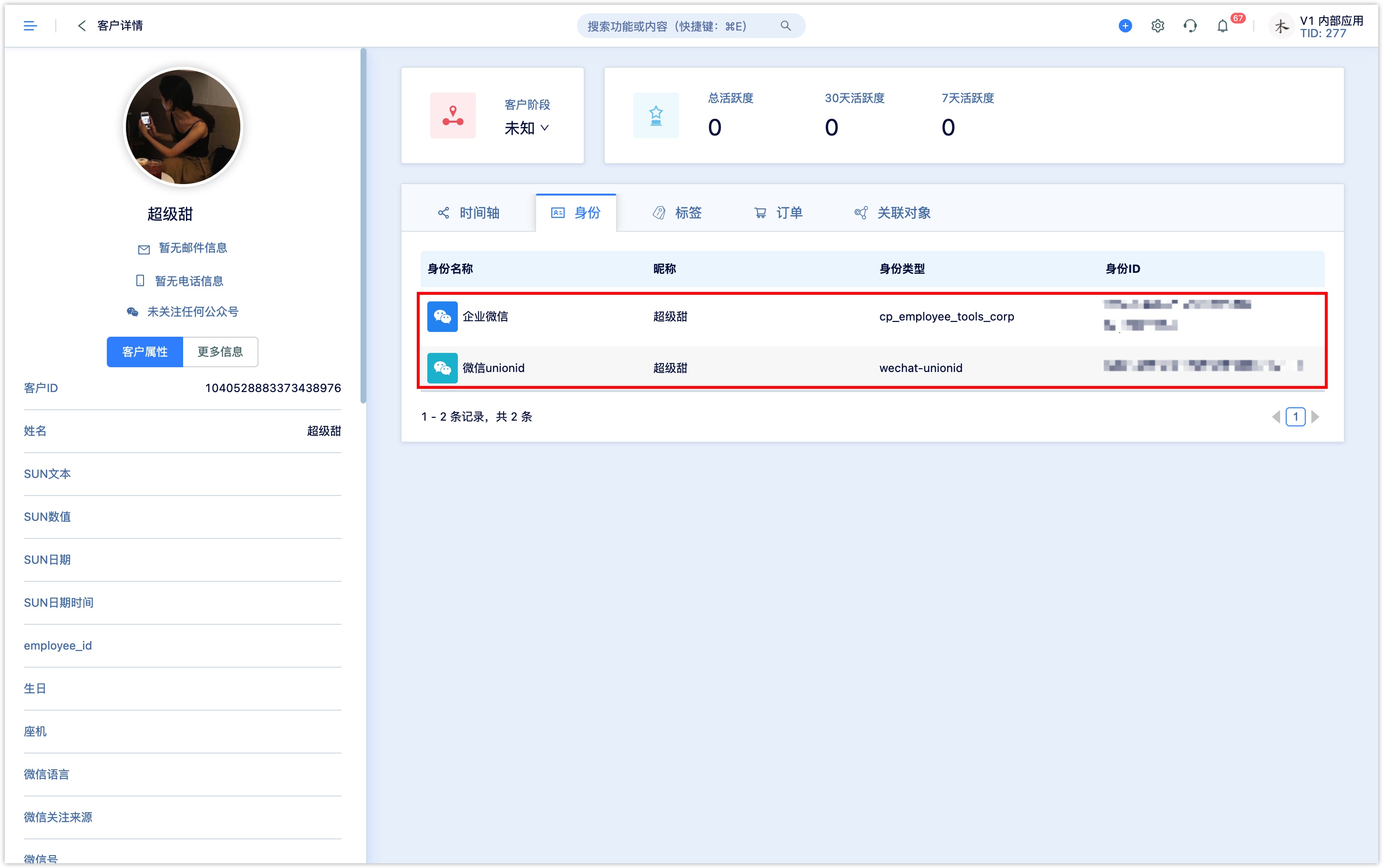1383x868 pixels.
Task: Click the 未关注任何公众号 text
Action: [193, 312]
